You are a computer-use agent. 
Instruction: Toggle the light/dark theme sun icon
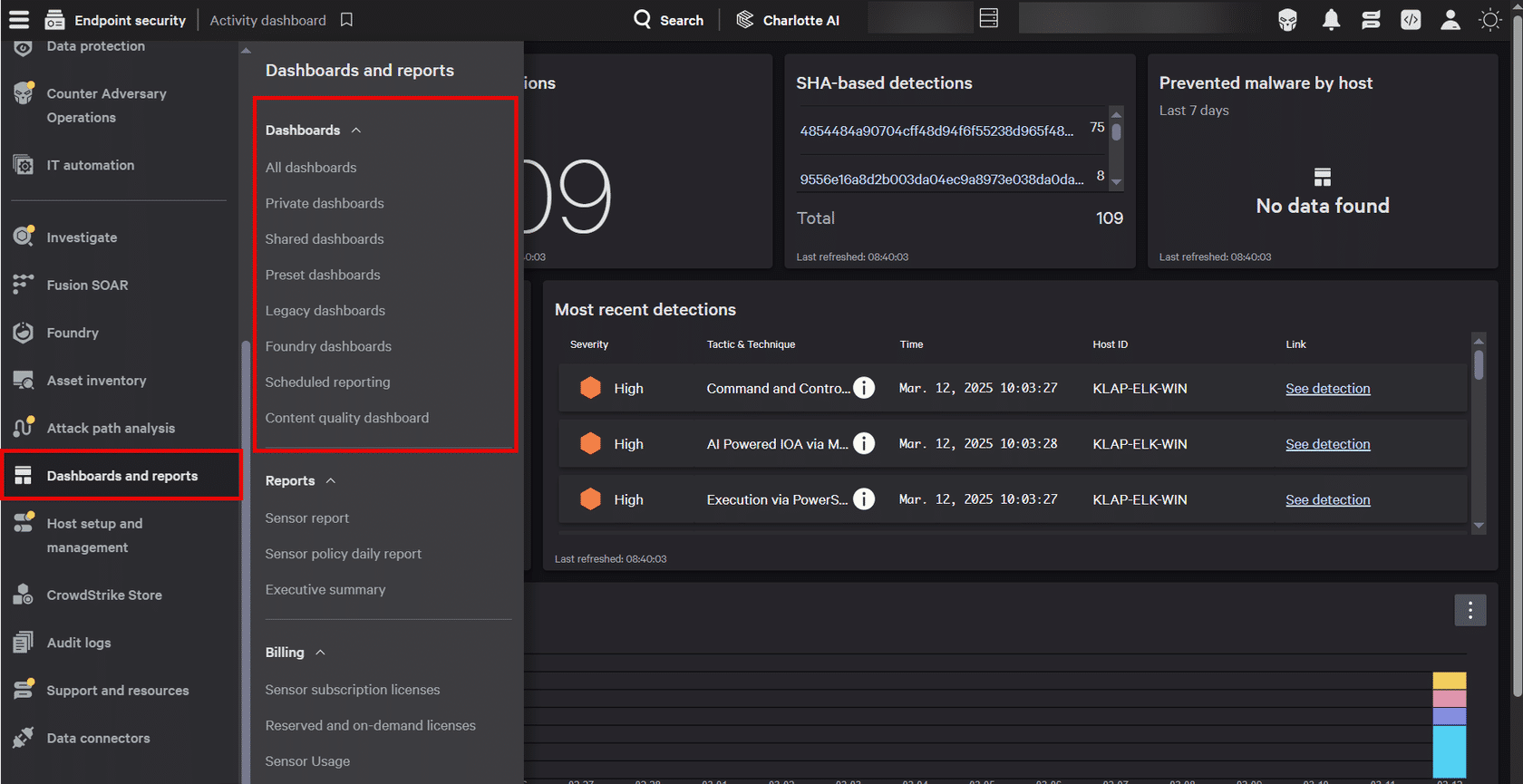pyautogui.click(x=1489, y=20)
